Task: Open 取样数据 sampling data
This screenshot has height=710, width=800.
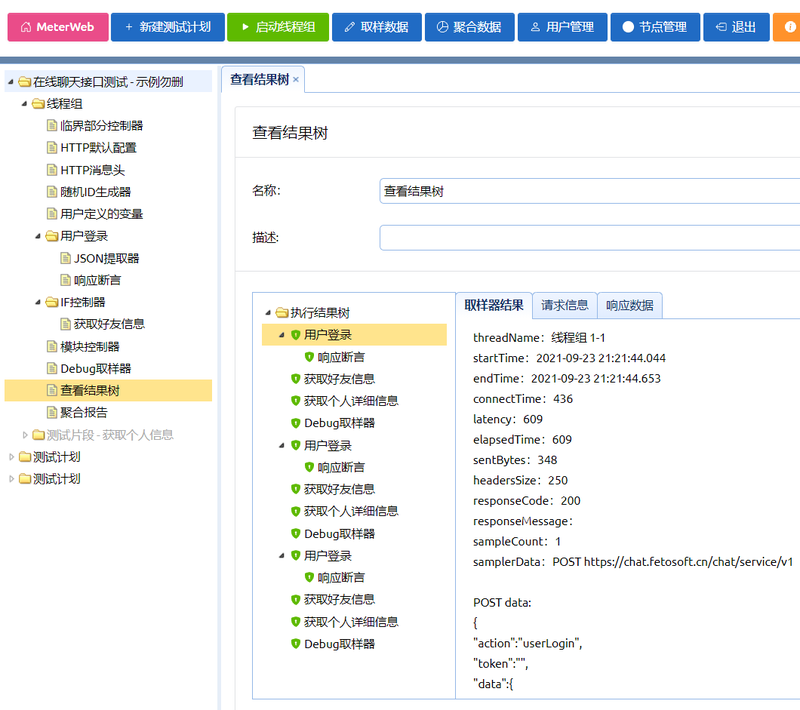Action: pyautogui.click(x=377, y=27)
